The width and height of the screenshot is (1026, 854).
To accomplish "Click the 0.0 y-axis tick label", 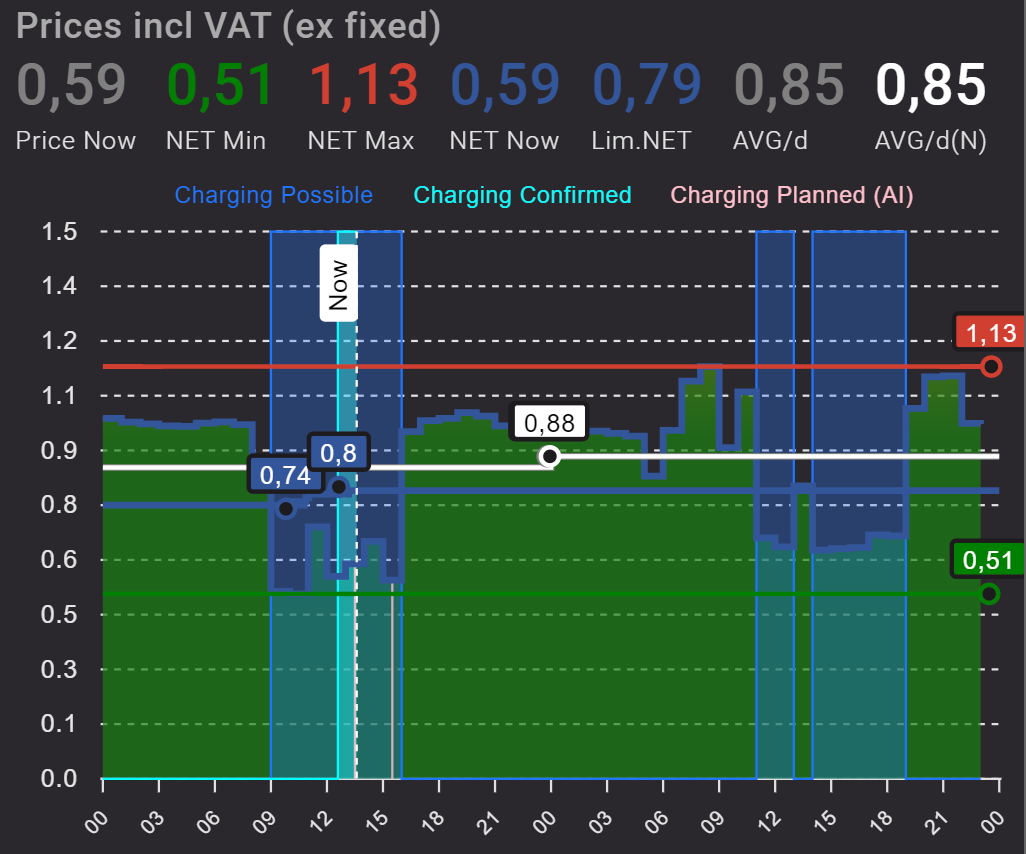I will tap(59, 779).
